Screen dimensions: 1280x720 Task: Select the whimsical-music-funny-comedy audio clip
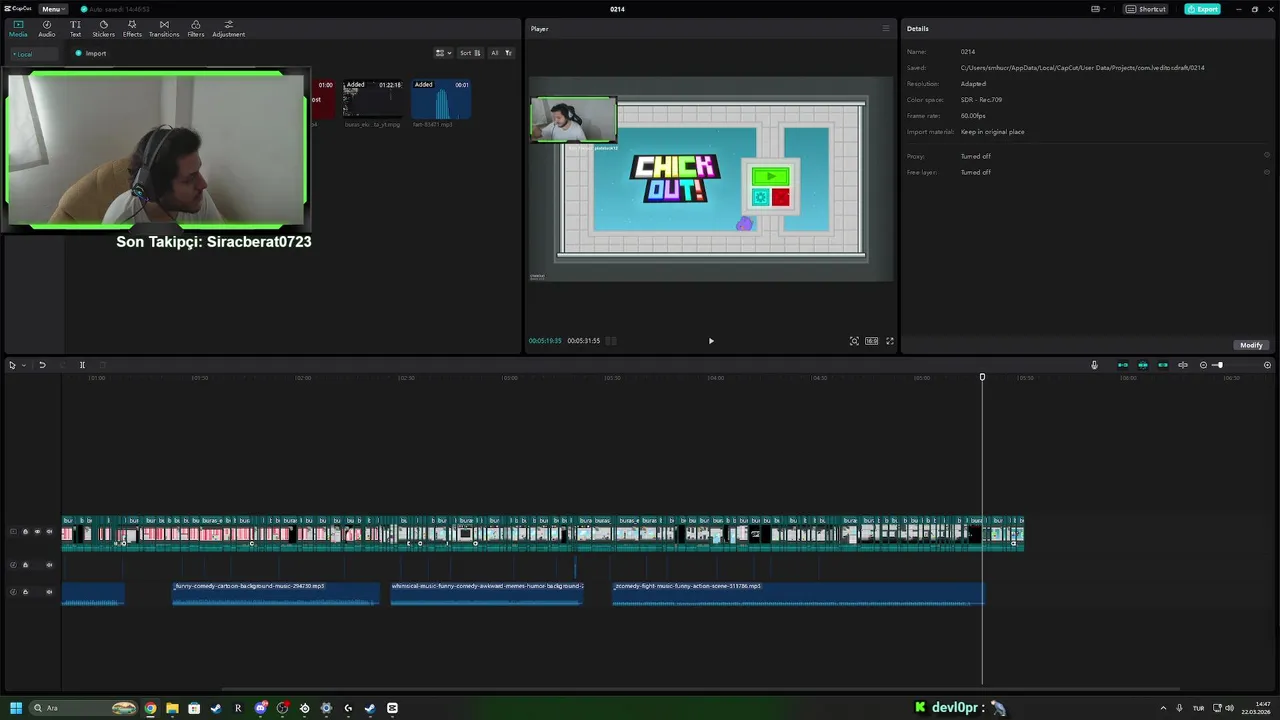pos(487,594)
